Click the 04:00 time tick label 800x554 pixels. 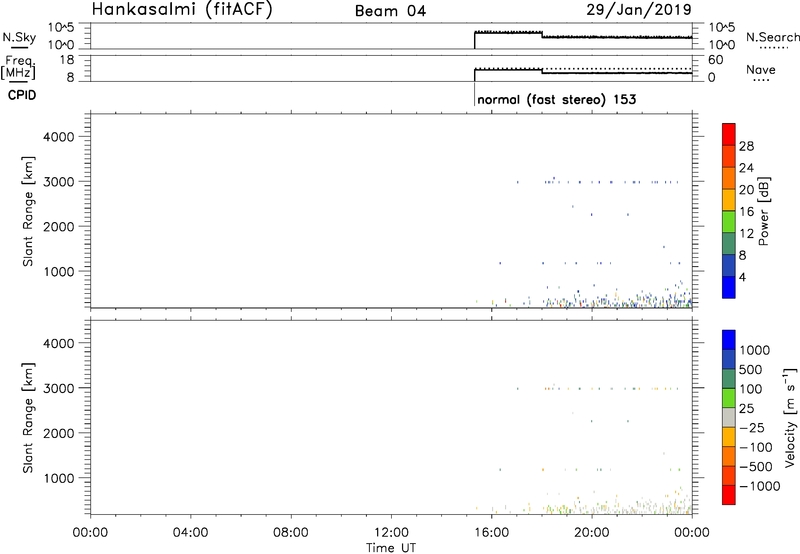(190, 533)
